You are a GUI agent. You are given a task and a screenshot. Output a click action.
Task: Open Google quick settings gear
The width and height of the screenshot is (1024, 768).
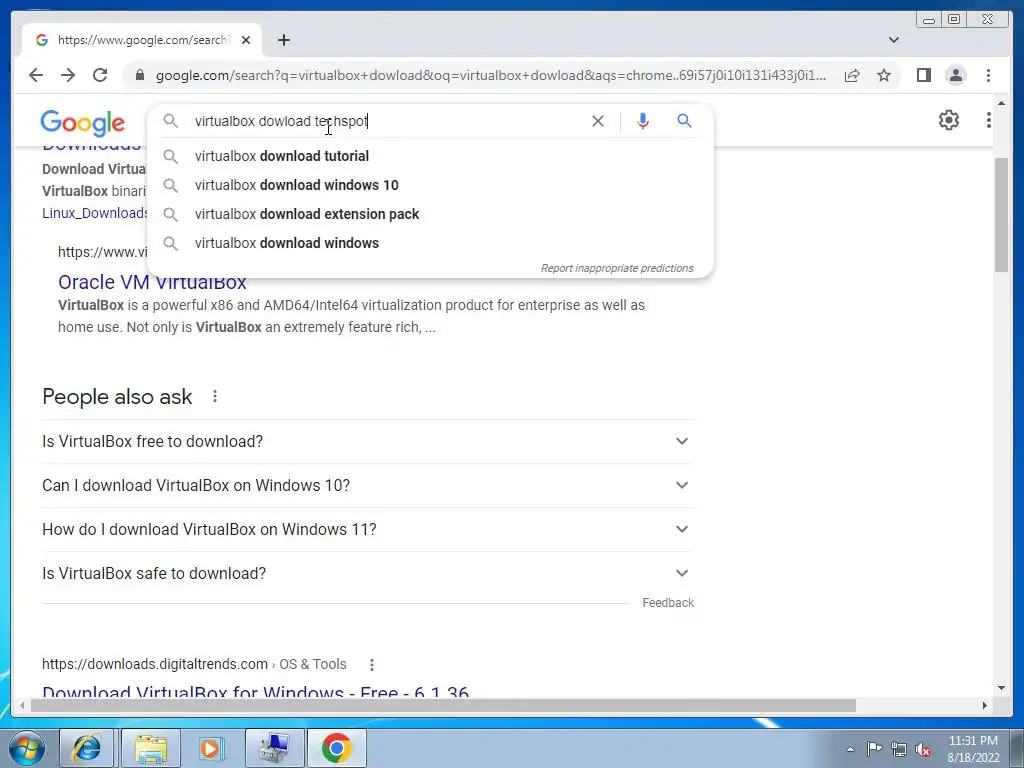pos(948,120)
